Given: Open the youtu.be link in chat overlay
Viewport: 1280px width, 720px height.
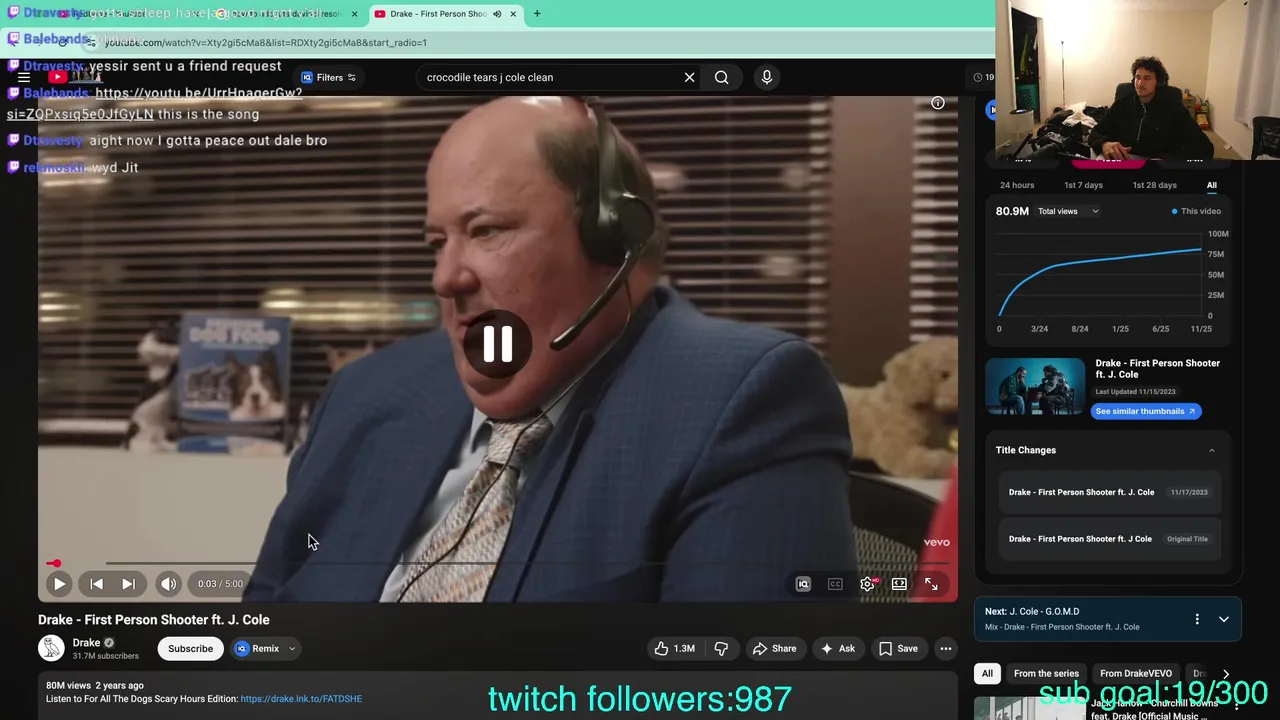Looking at the screenshot, I should tap(154, 104).
